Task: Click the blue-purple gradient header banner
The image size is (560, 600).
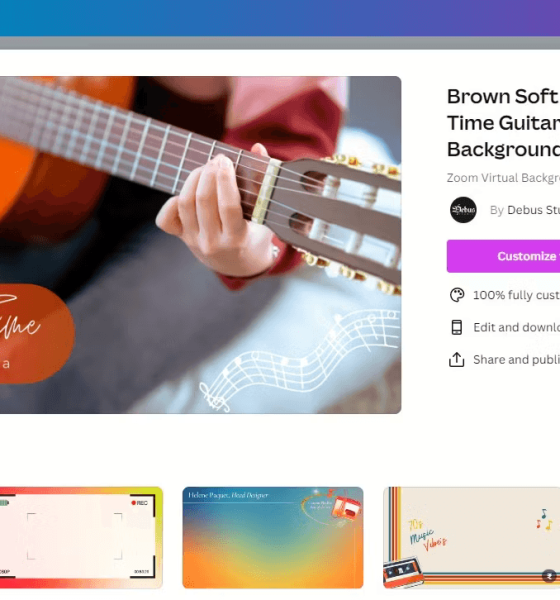Action: point(280,18)
